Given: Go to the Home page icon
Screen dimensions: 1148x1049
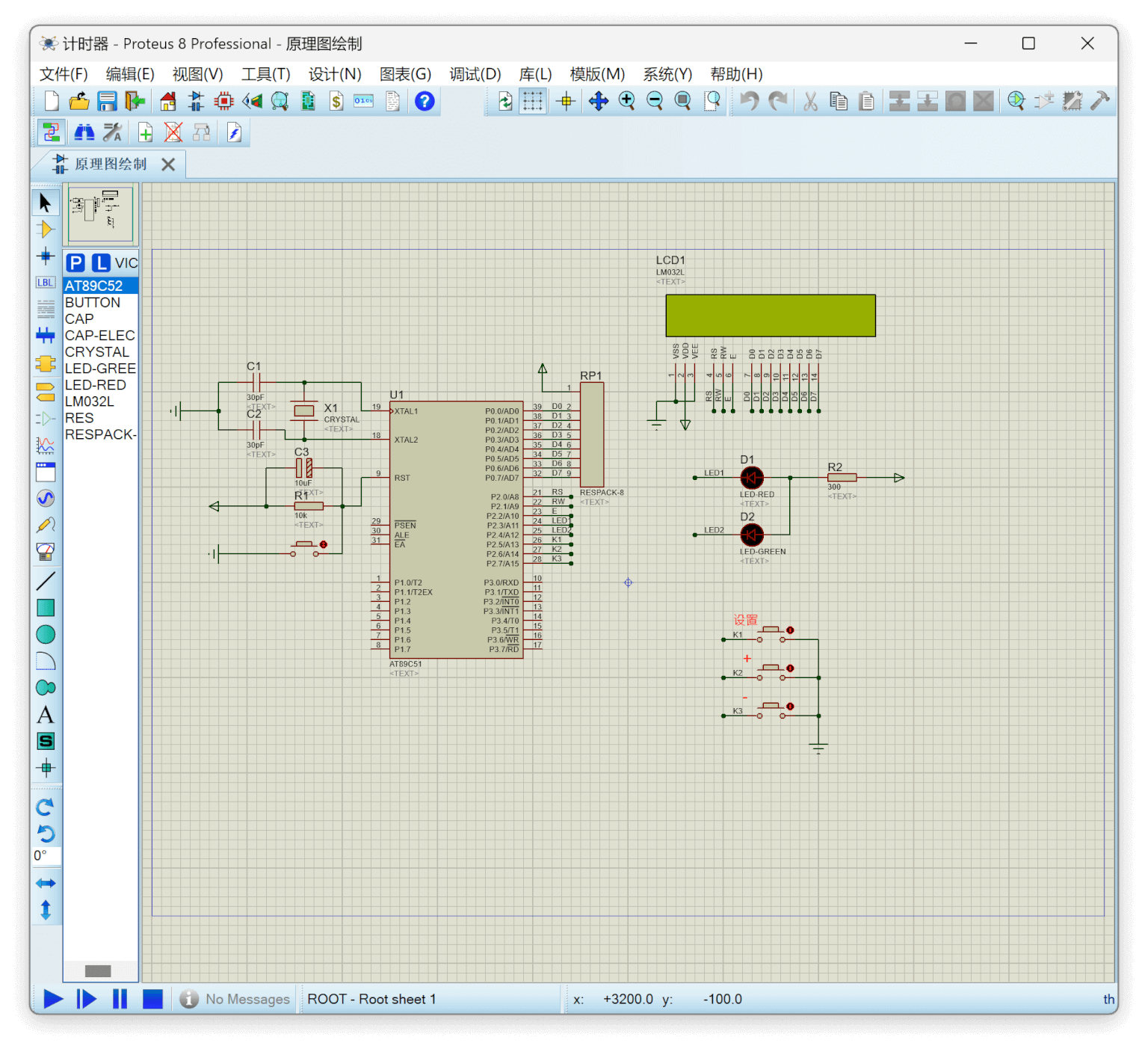Looking at the screenshot, I should point(168,101).
